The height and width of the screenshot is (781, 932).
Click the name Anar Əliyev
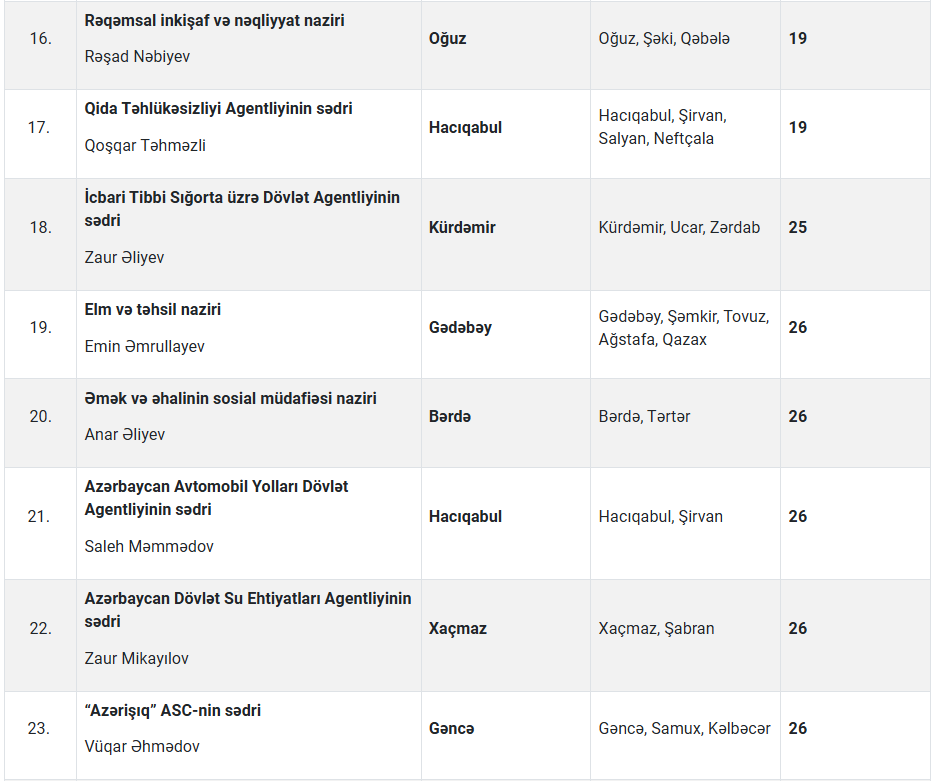pos(125,434)
